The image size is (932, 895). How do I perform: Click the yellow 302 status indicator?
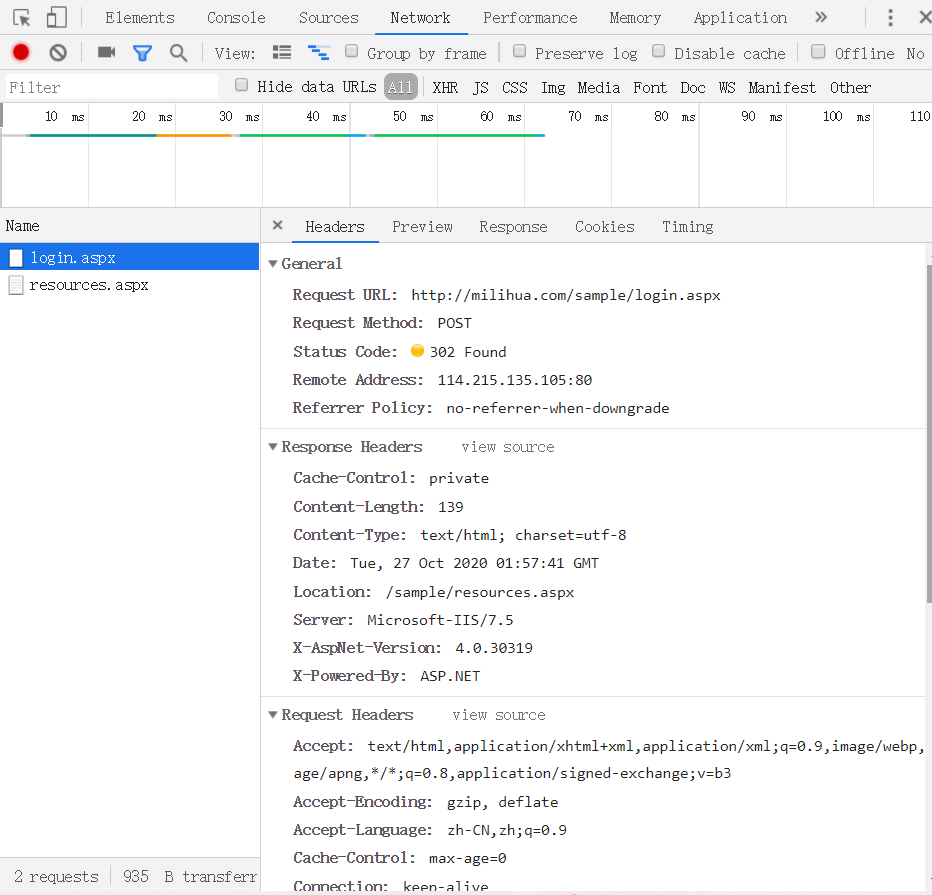tap(417, 351)
